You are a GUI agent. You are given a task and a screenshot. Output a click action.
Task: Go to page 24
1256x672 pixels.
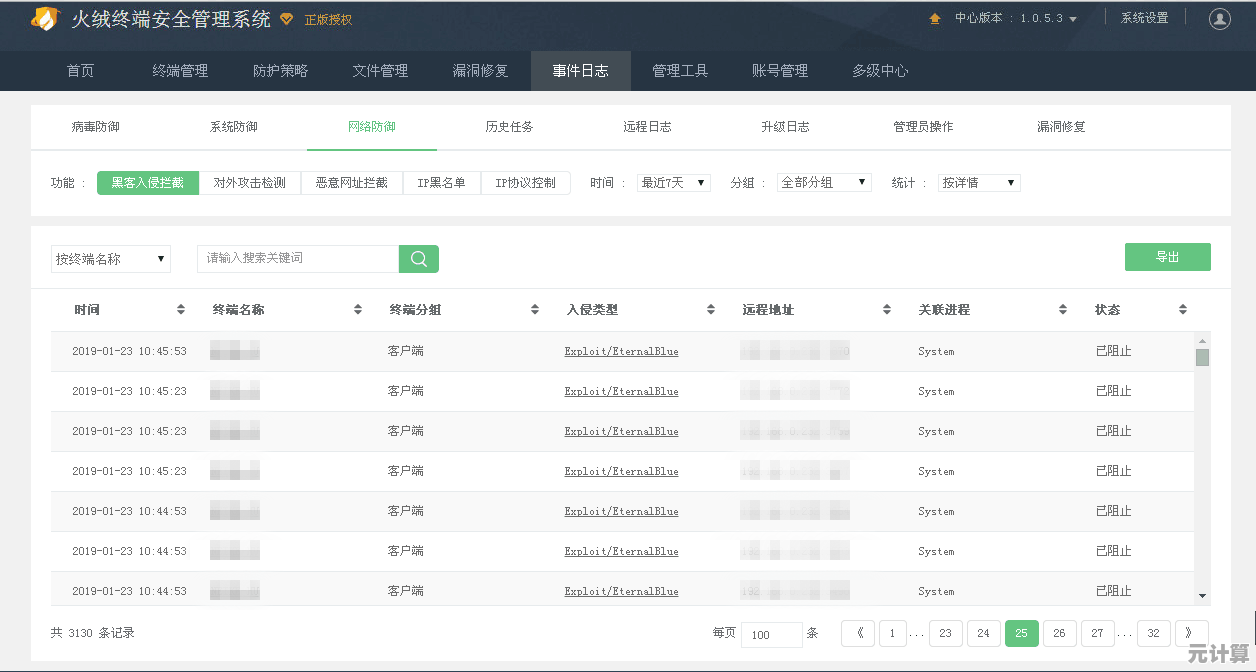tap(984, 633)
